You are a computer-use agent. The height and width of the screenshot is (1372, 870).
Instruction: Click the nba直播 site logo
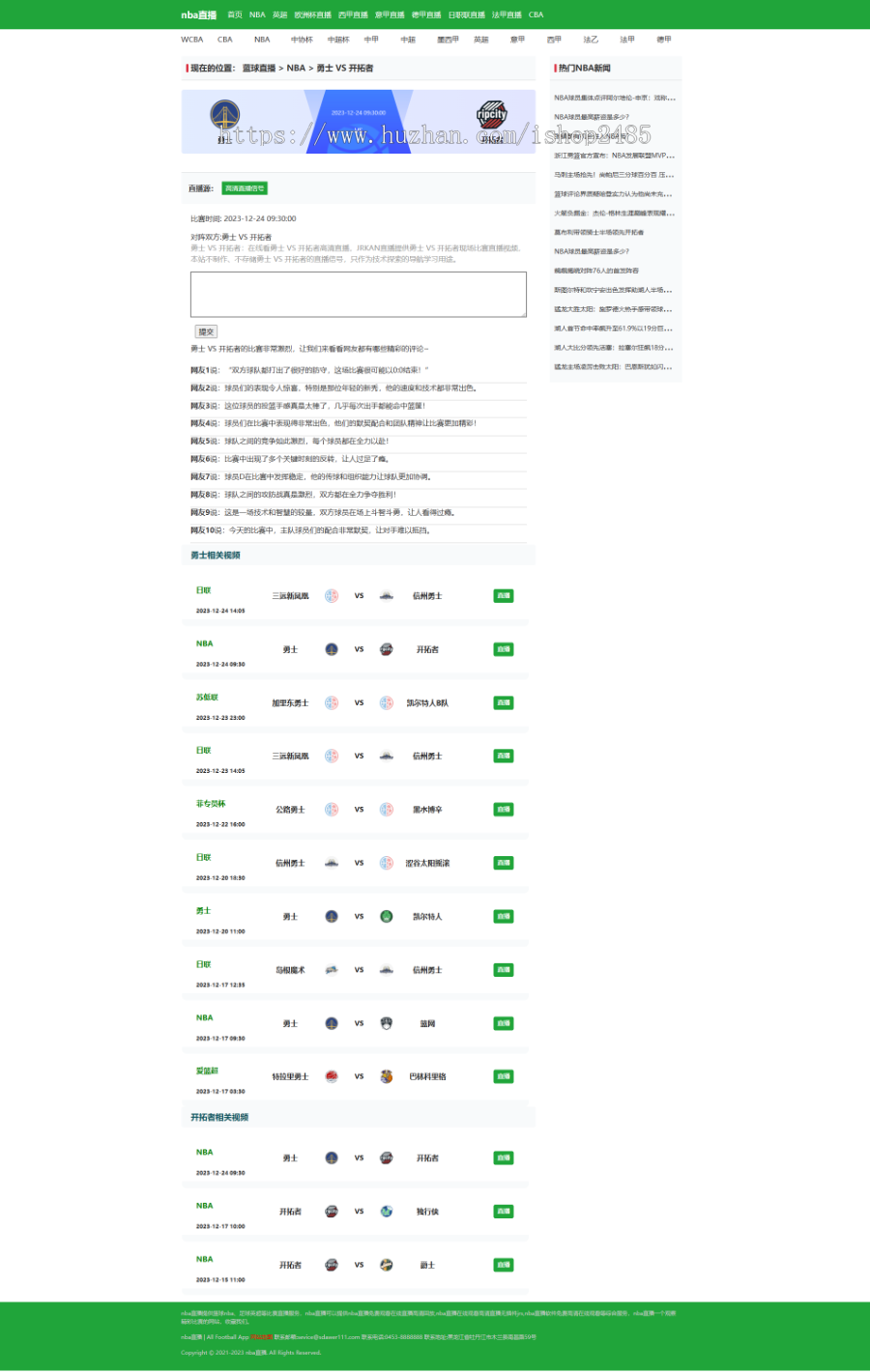[198, 14]
